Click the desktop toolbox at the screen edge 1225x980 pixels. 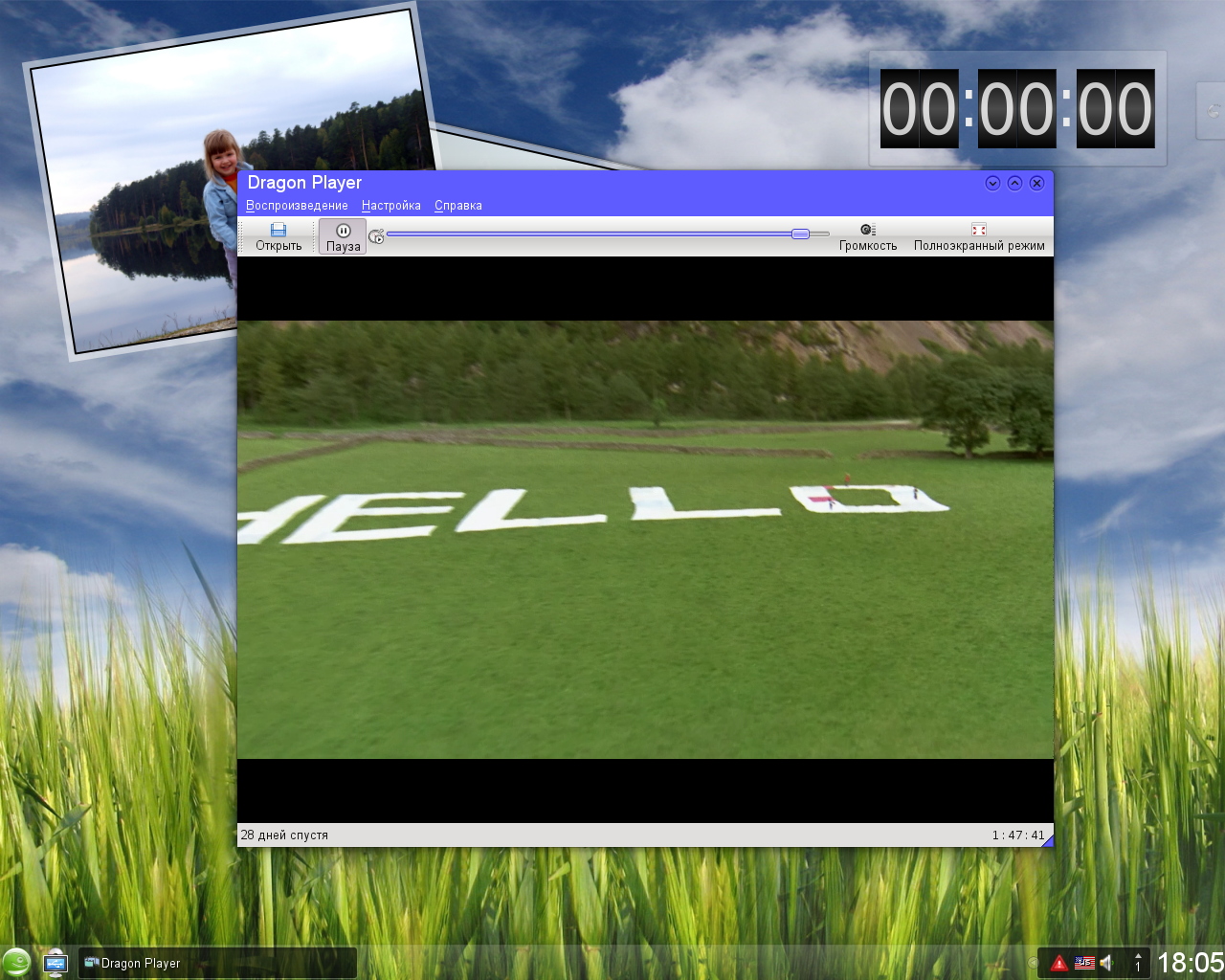[x=1212, y=111]
